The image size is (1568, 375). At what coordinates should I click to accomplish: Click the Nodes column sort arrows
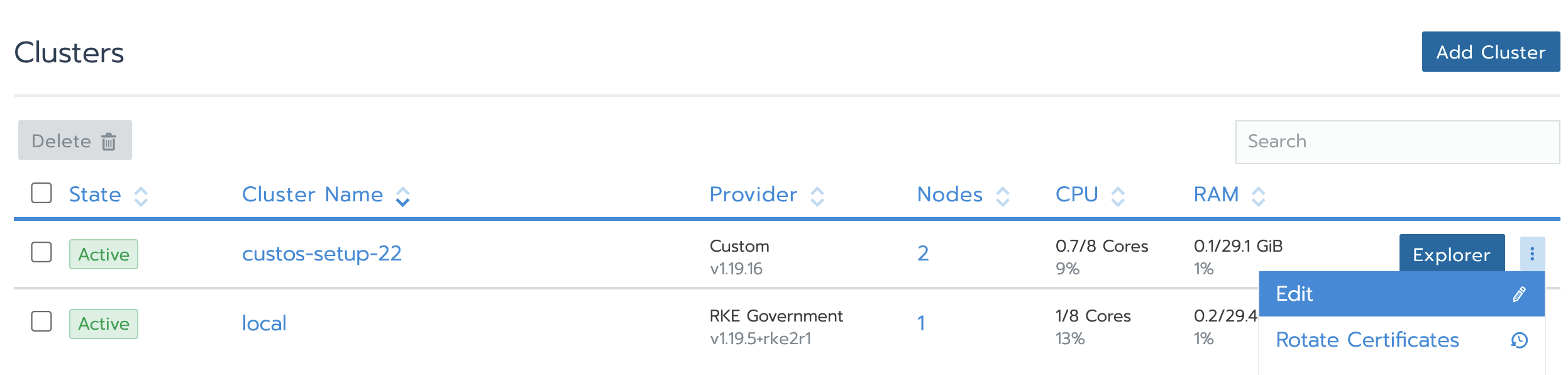pyautogui.click(x=1003, y=196)
